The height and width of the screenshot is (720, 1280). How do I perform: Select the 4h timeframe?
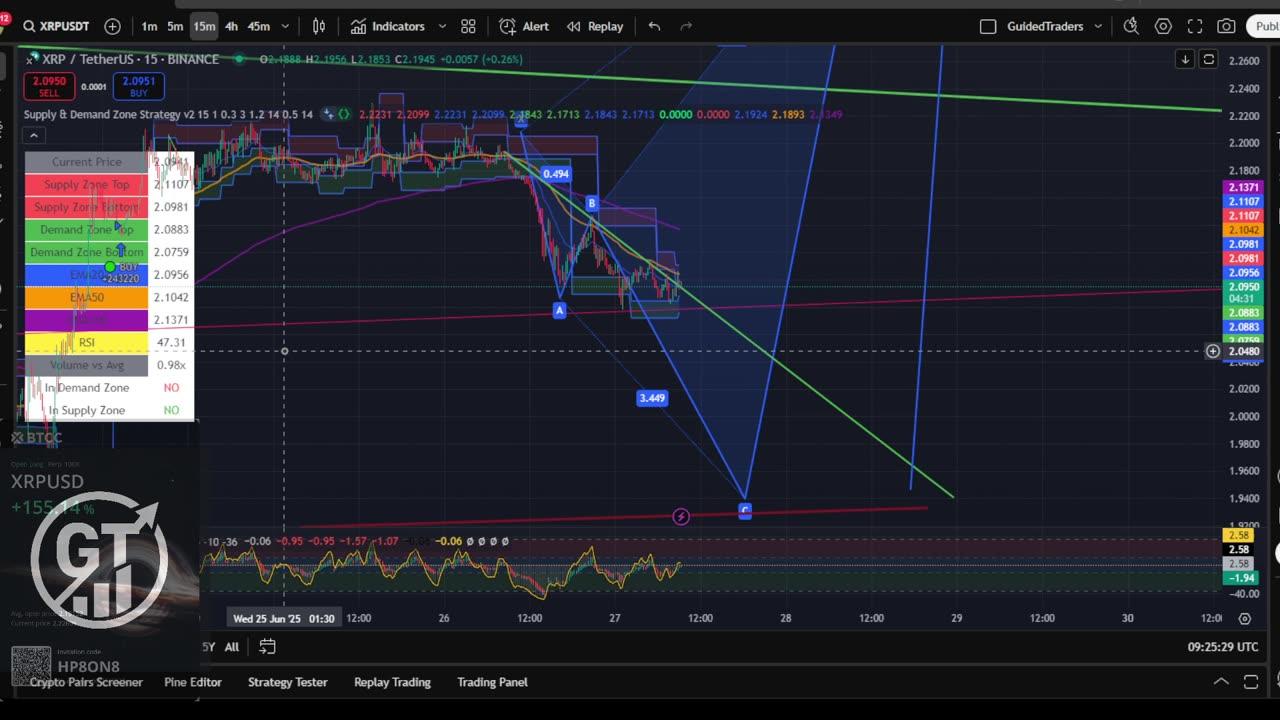[231, 26]
